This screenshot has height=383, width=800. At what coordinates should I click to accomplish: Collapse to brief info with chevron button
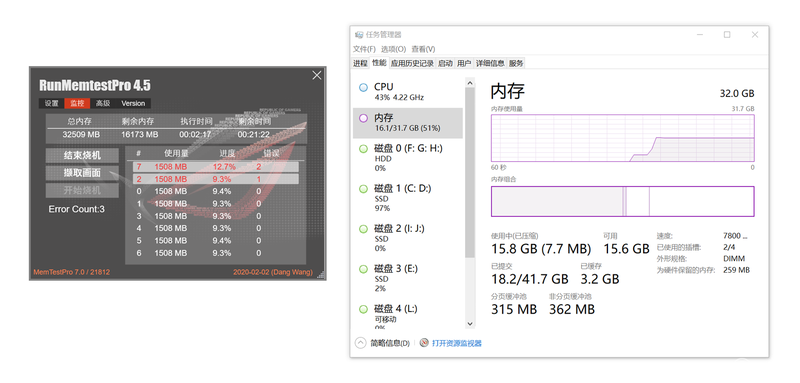pyautogui.click(x=361, y=343)
